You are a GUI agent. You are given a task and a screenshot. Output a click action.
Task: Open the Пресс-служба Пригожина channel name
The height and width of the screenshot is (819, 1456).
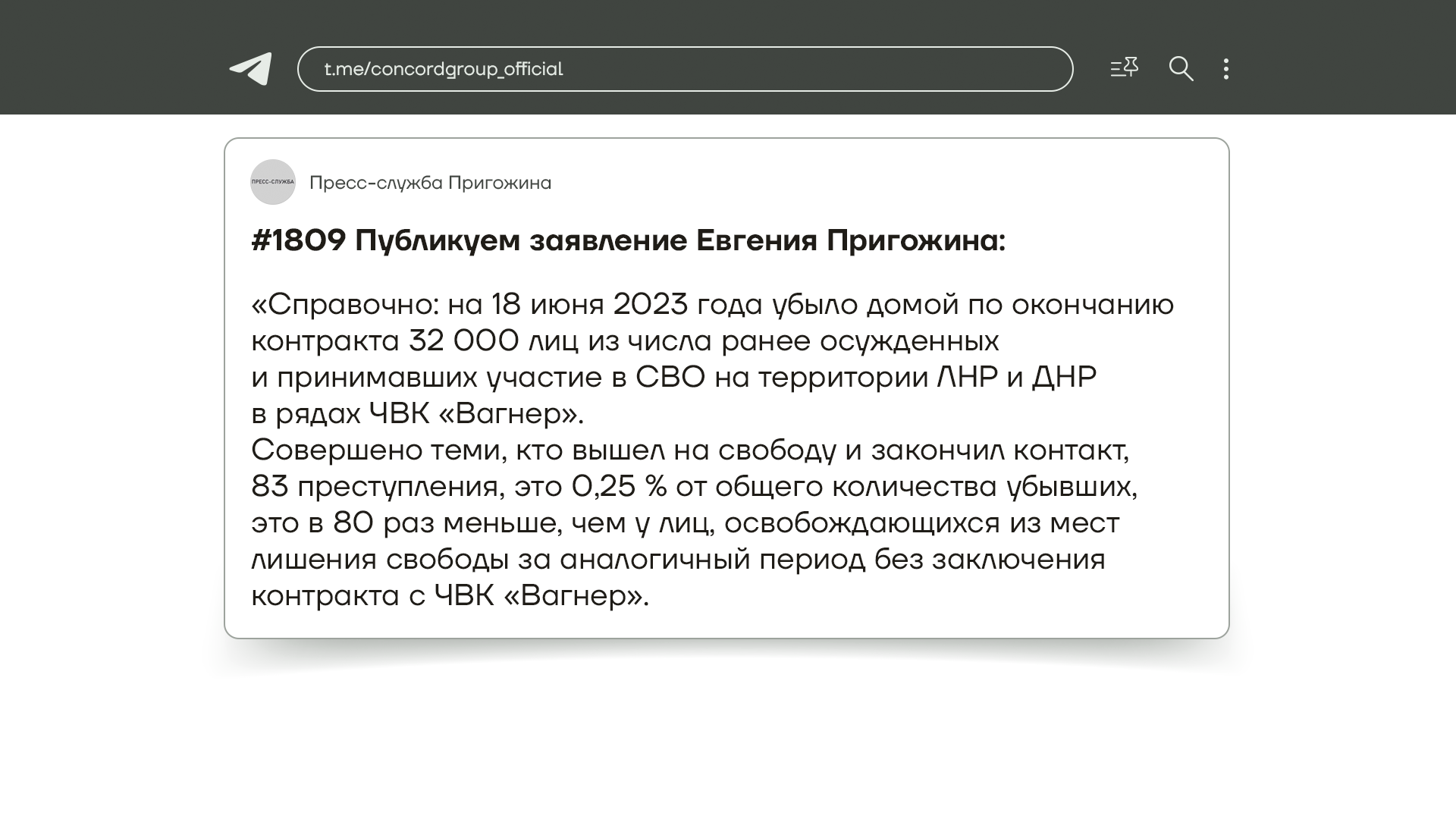tap(430, 183)
